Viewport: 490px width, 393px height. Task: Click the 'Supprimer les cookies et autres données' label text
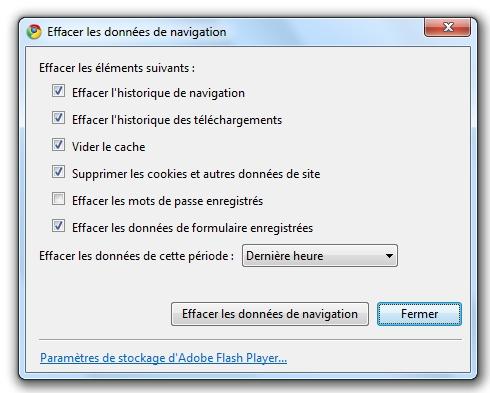pyautogui.click(x=196, y=174)
